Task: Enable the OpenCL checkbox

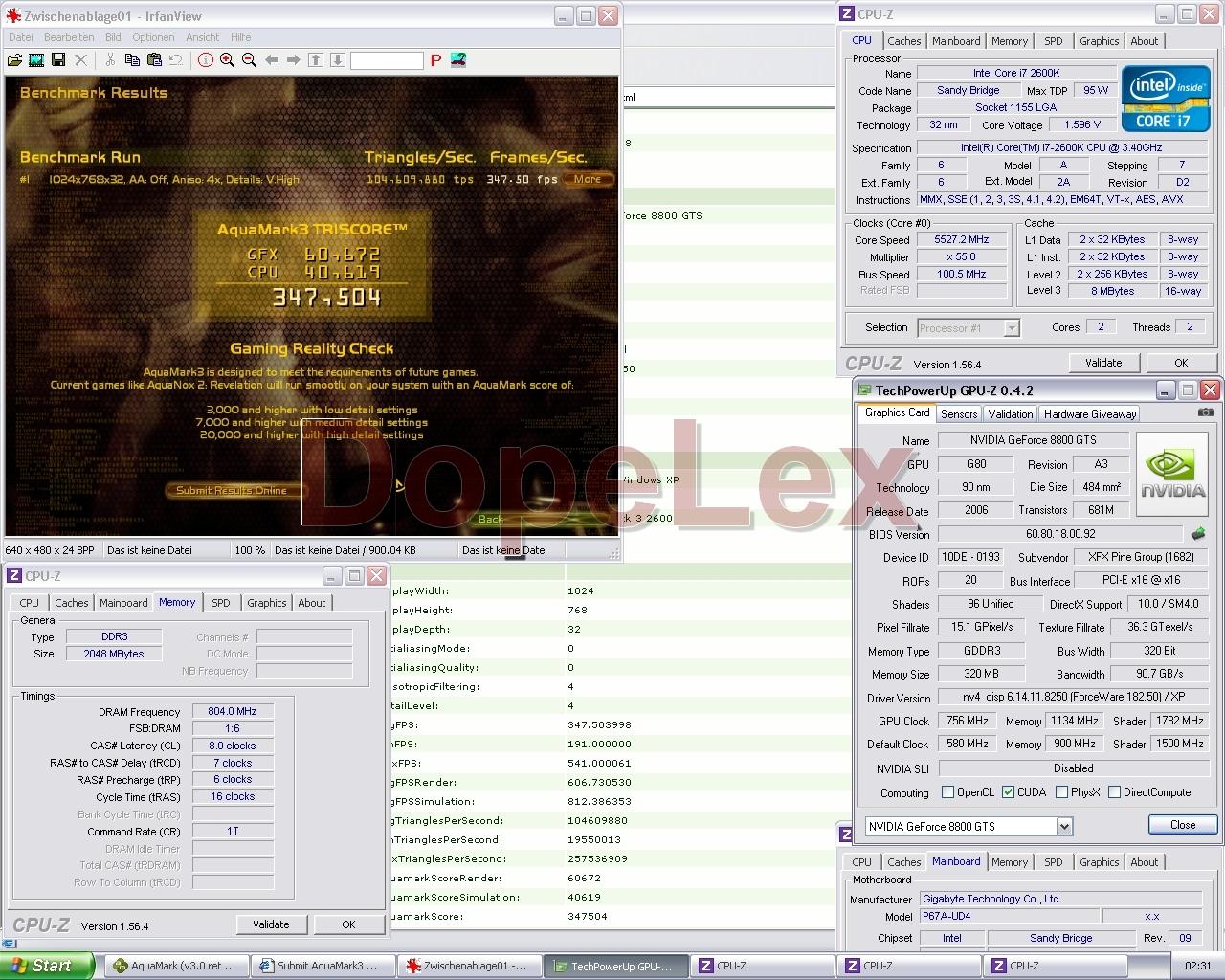Action: click(x=947, y=792)
